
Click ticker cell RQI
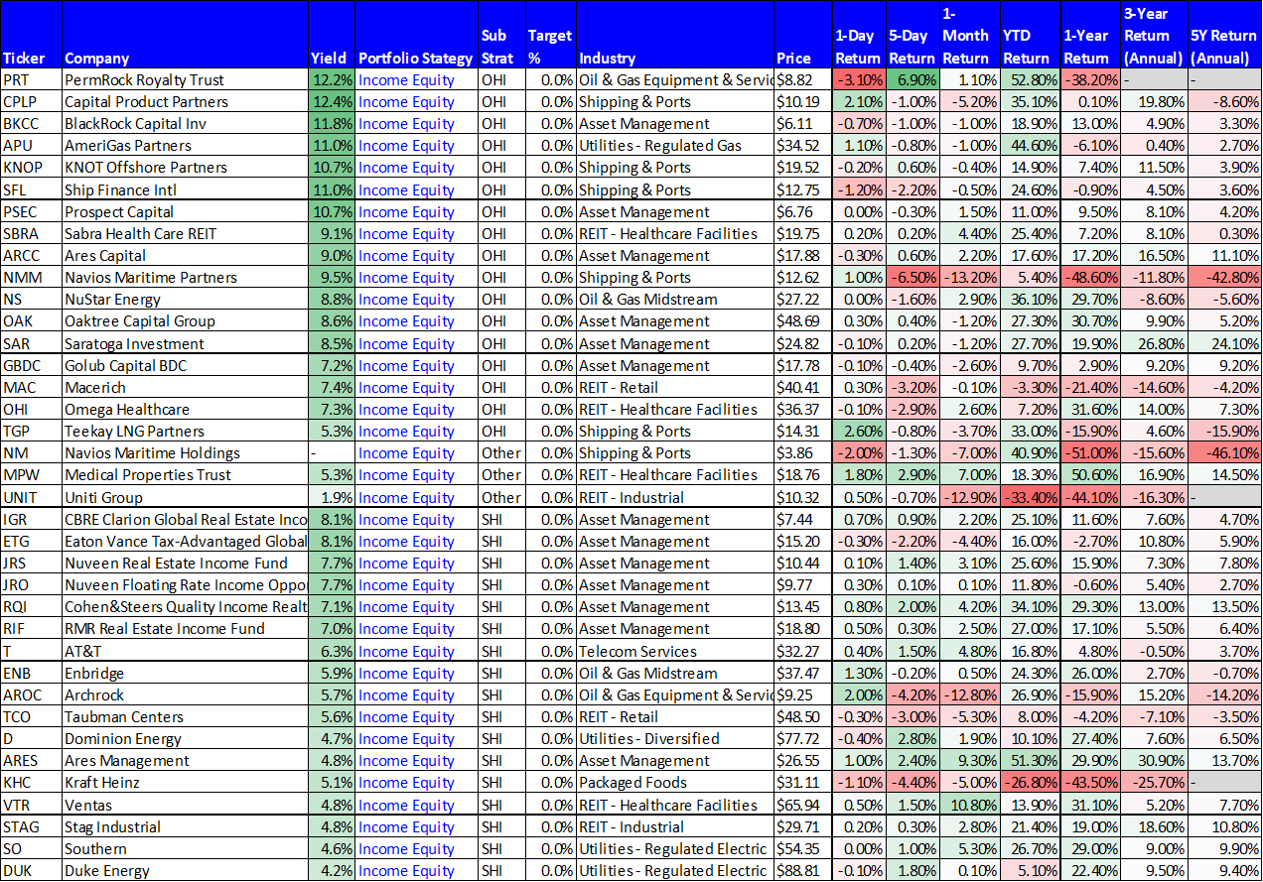(x=31, y=607)
